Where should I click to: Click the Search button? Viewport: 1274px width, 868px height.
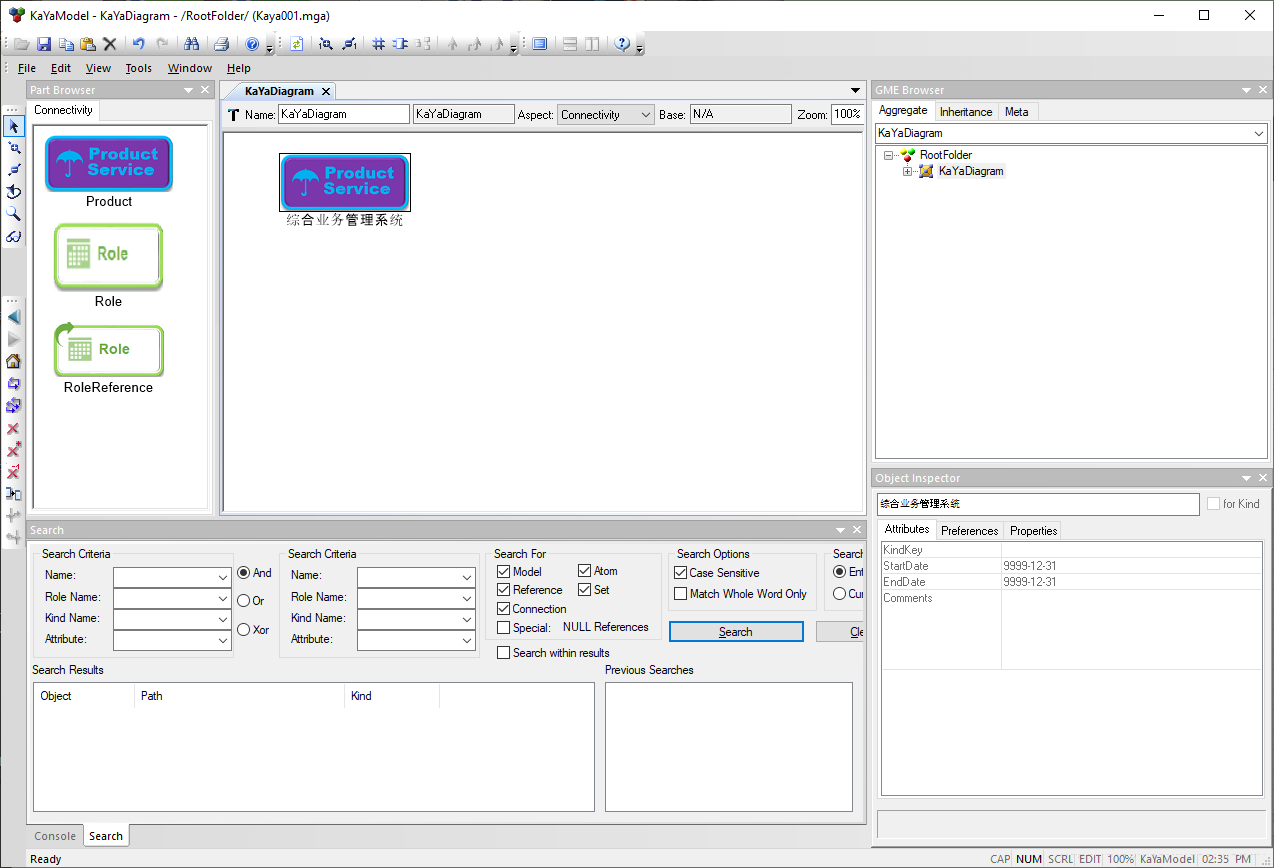735,632
